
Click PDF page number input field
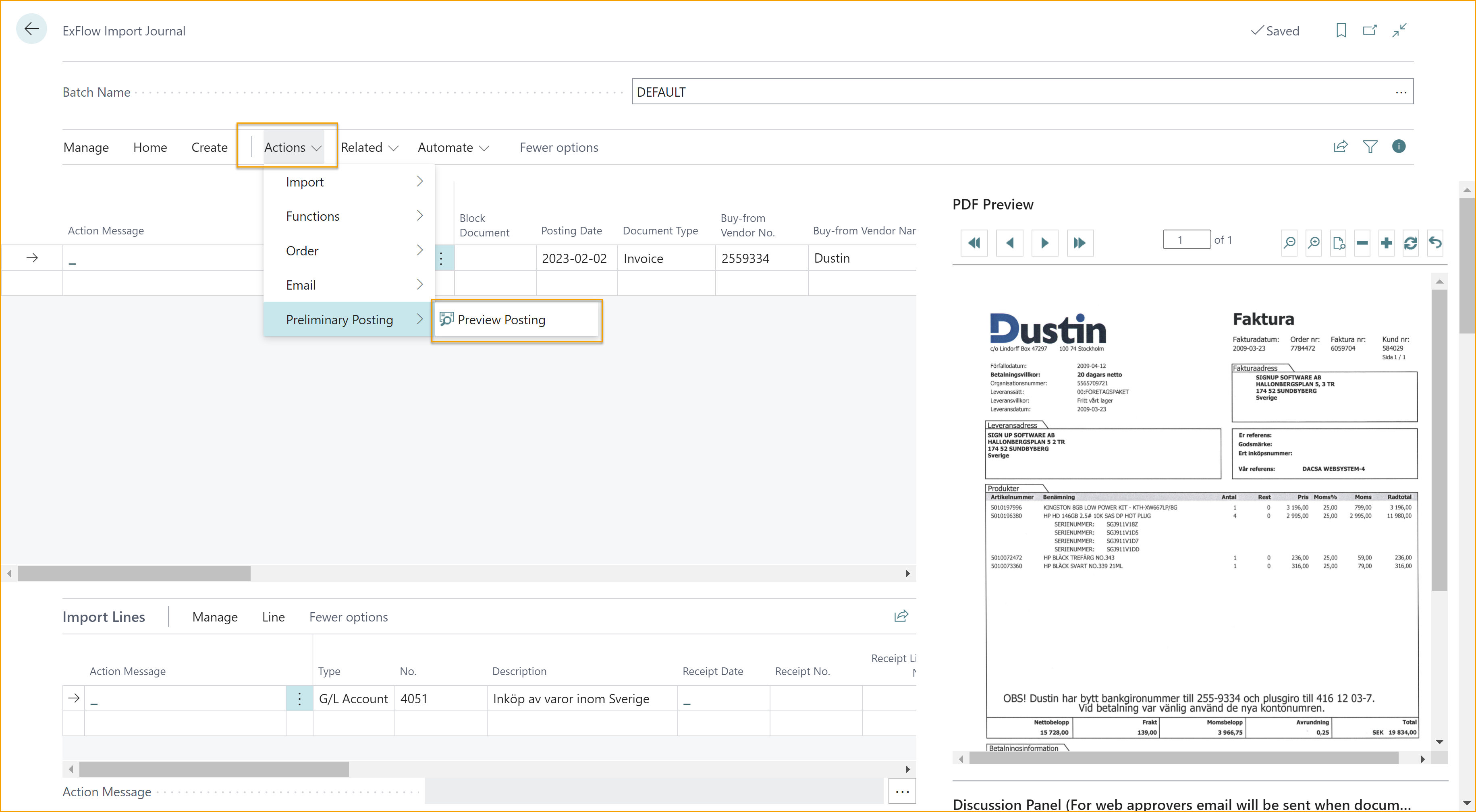1185,240
